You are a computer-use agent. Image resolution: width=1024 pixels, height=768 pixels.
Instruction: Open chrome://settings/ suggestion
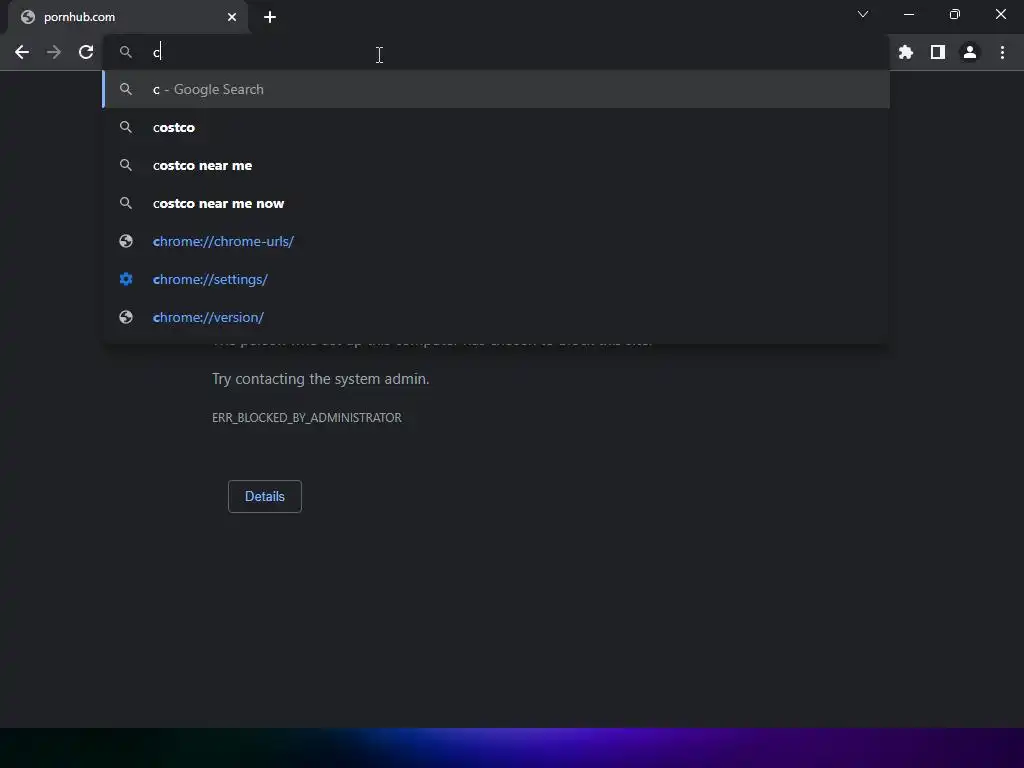tap(496, 279)
